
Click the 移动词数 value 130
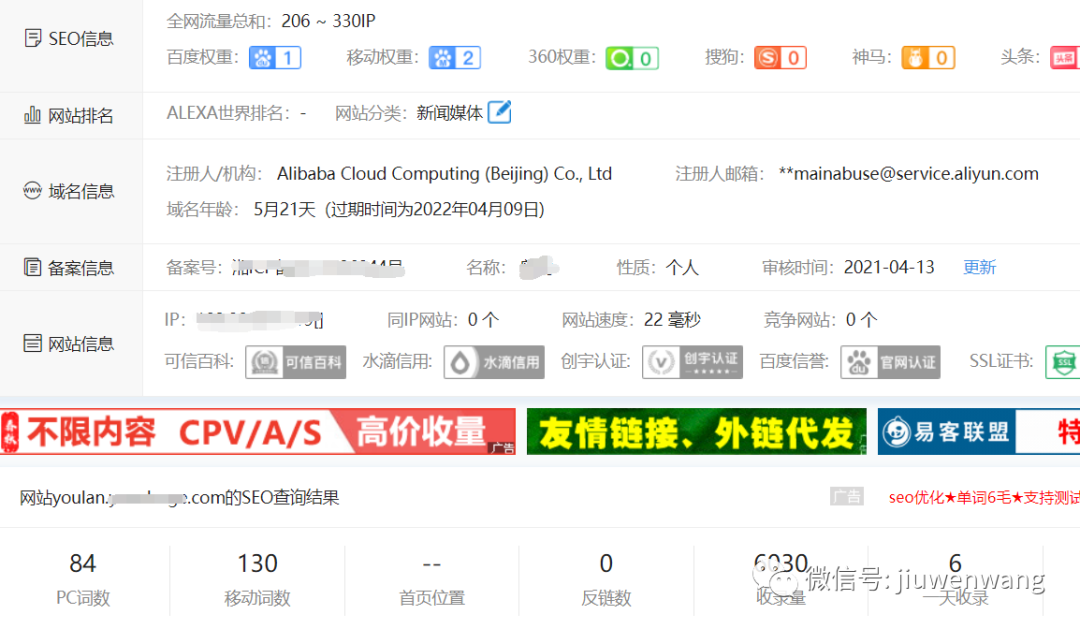[x=258, y=564]
